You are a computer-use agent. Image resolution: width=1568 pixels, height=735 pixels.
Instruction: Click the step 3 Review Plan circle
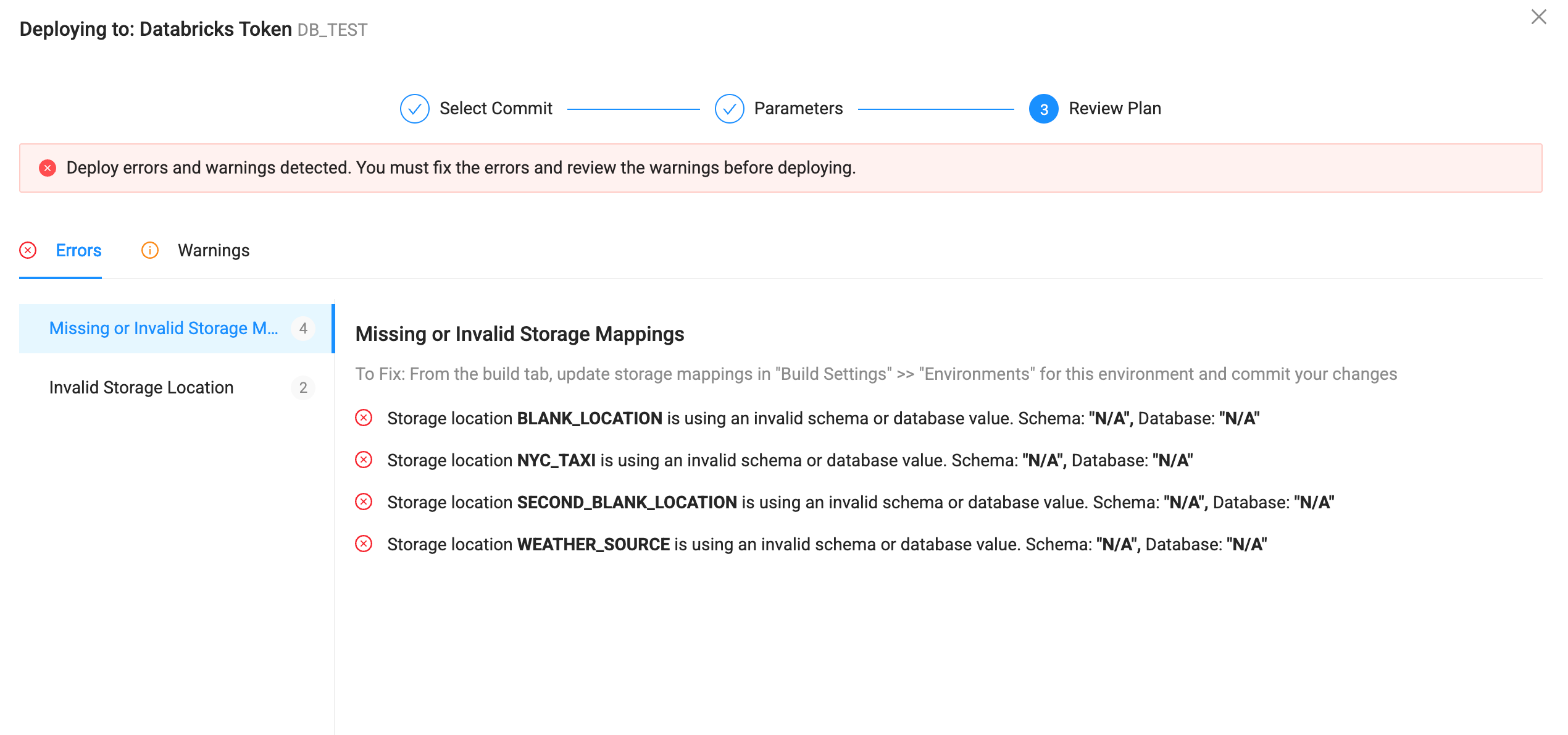[1043, 109]
